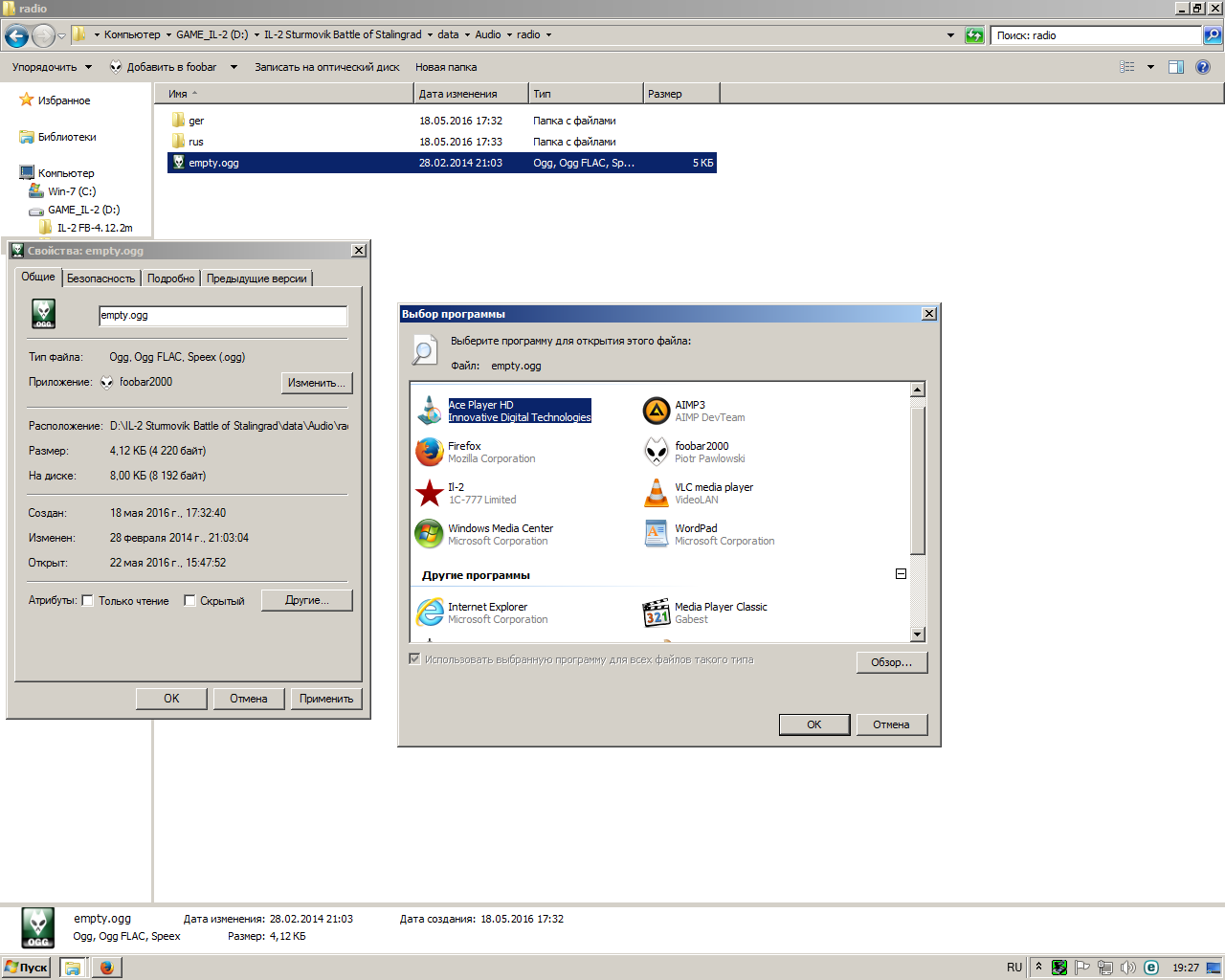The image size is (1225, 980).
Task: Click Новая папка in toolbar
Action: tap(446, 67)
